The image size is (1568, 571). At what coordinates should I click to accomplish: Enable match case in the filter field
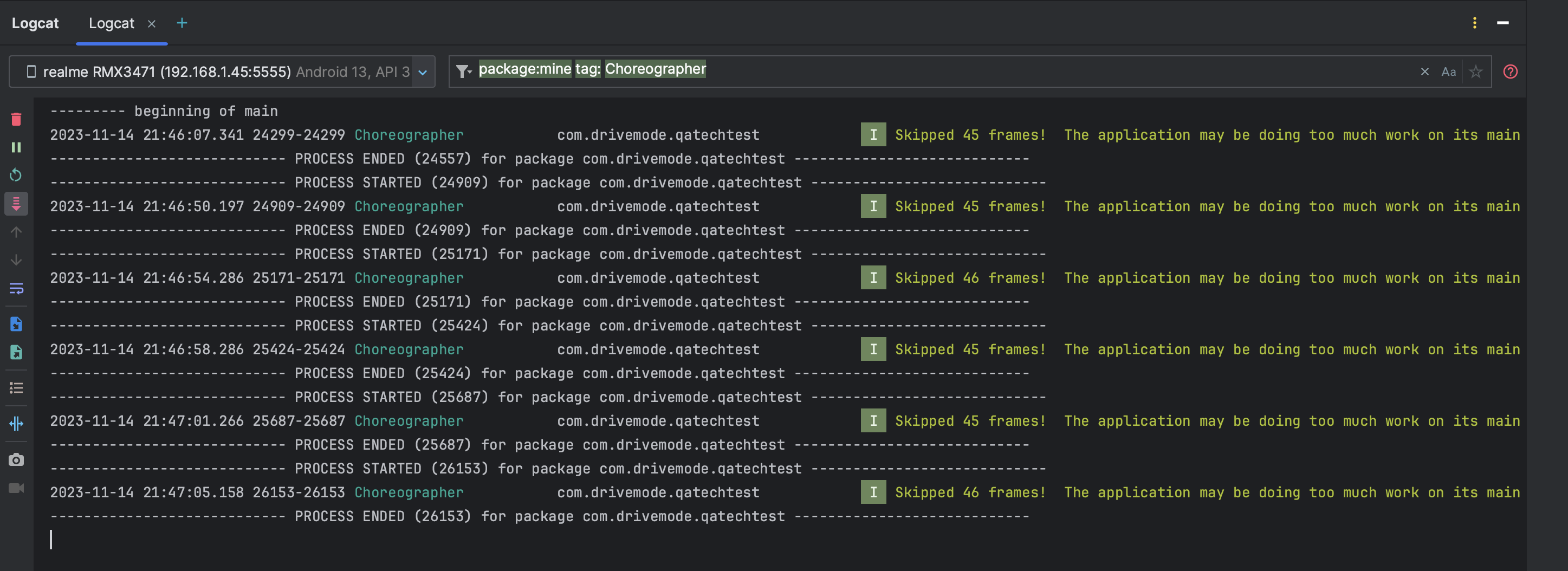(x=1449, y=71)
